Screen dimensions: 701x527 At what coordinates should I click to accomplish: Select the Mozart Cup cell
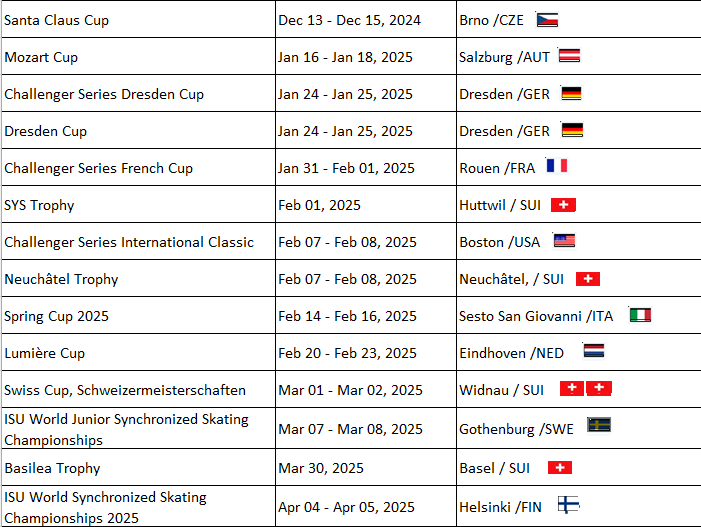coord(138,56)
